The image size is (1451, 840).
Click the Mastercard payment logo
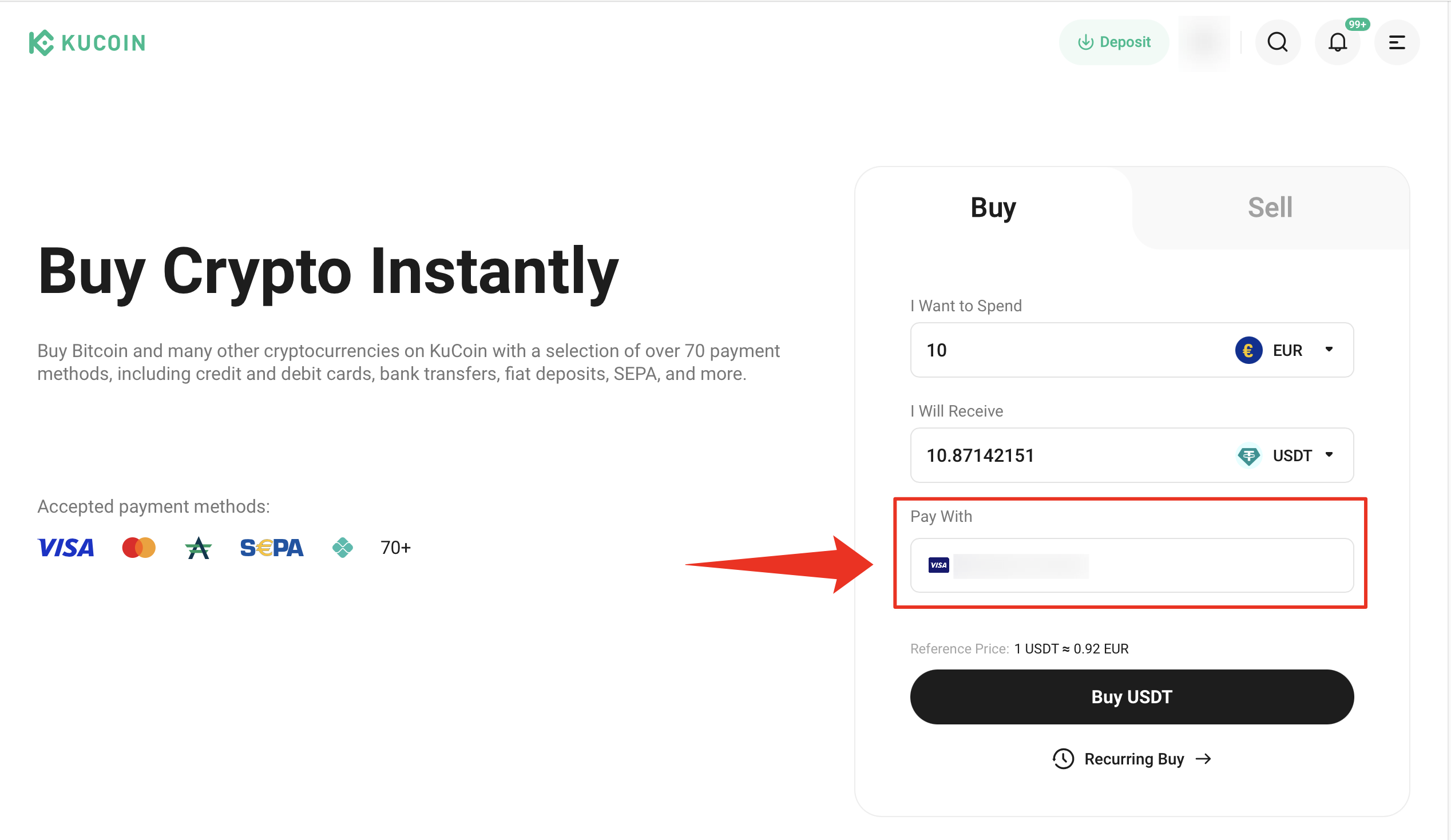click(139, 548)
